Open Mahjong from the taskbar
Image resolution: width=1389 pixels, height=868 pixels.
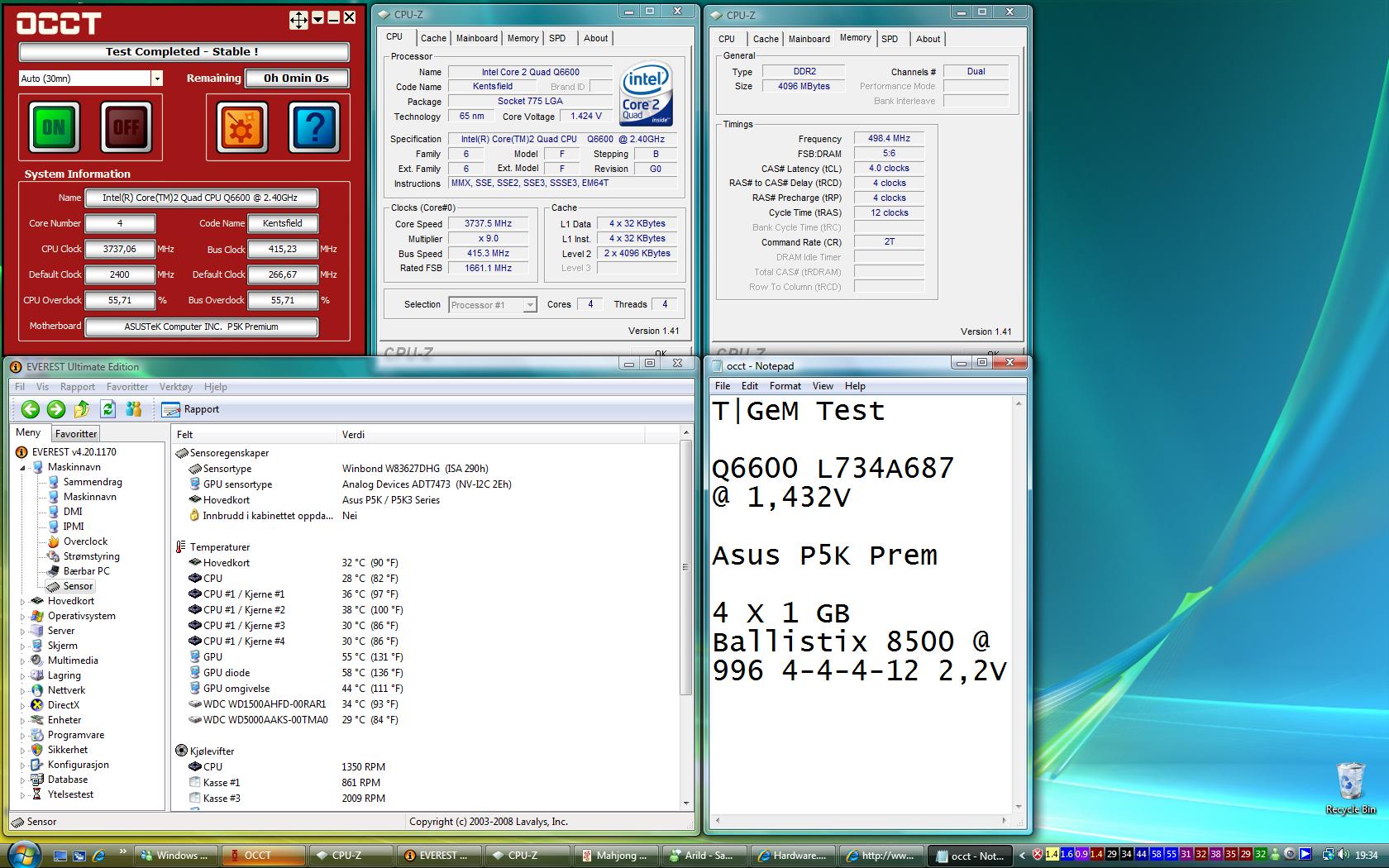[617, 856]
